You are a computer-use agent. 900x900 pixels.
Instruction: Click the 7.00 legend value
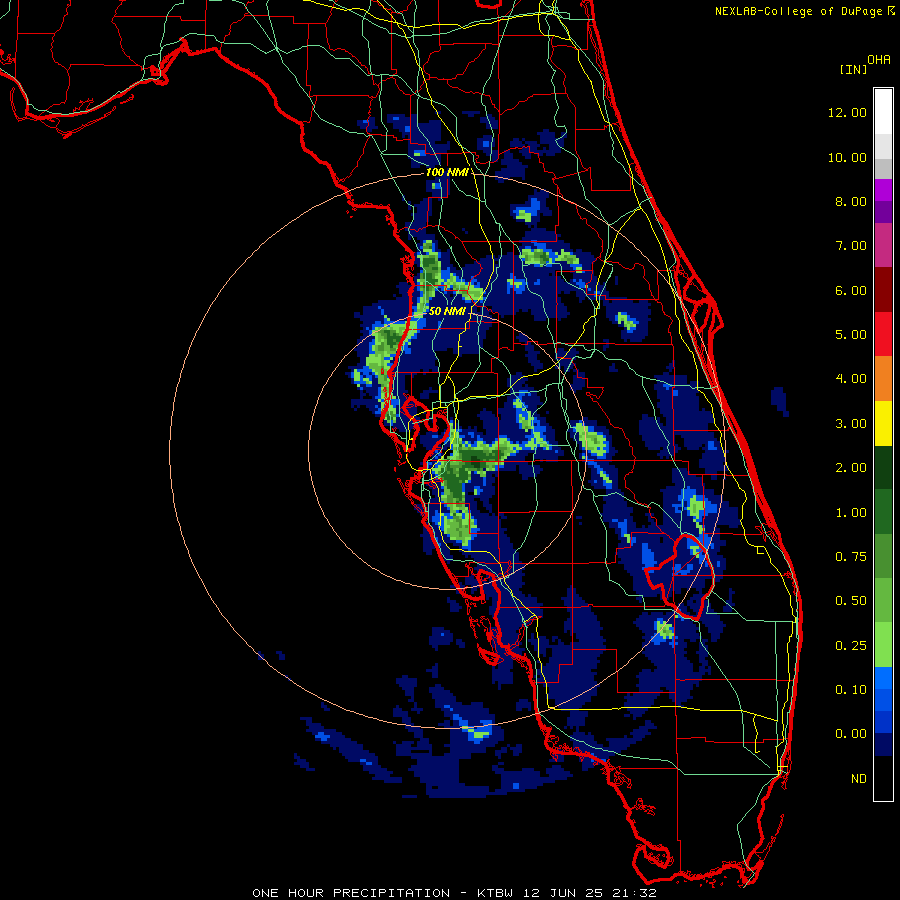(x=851, y=246)
